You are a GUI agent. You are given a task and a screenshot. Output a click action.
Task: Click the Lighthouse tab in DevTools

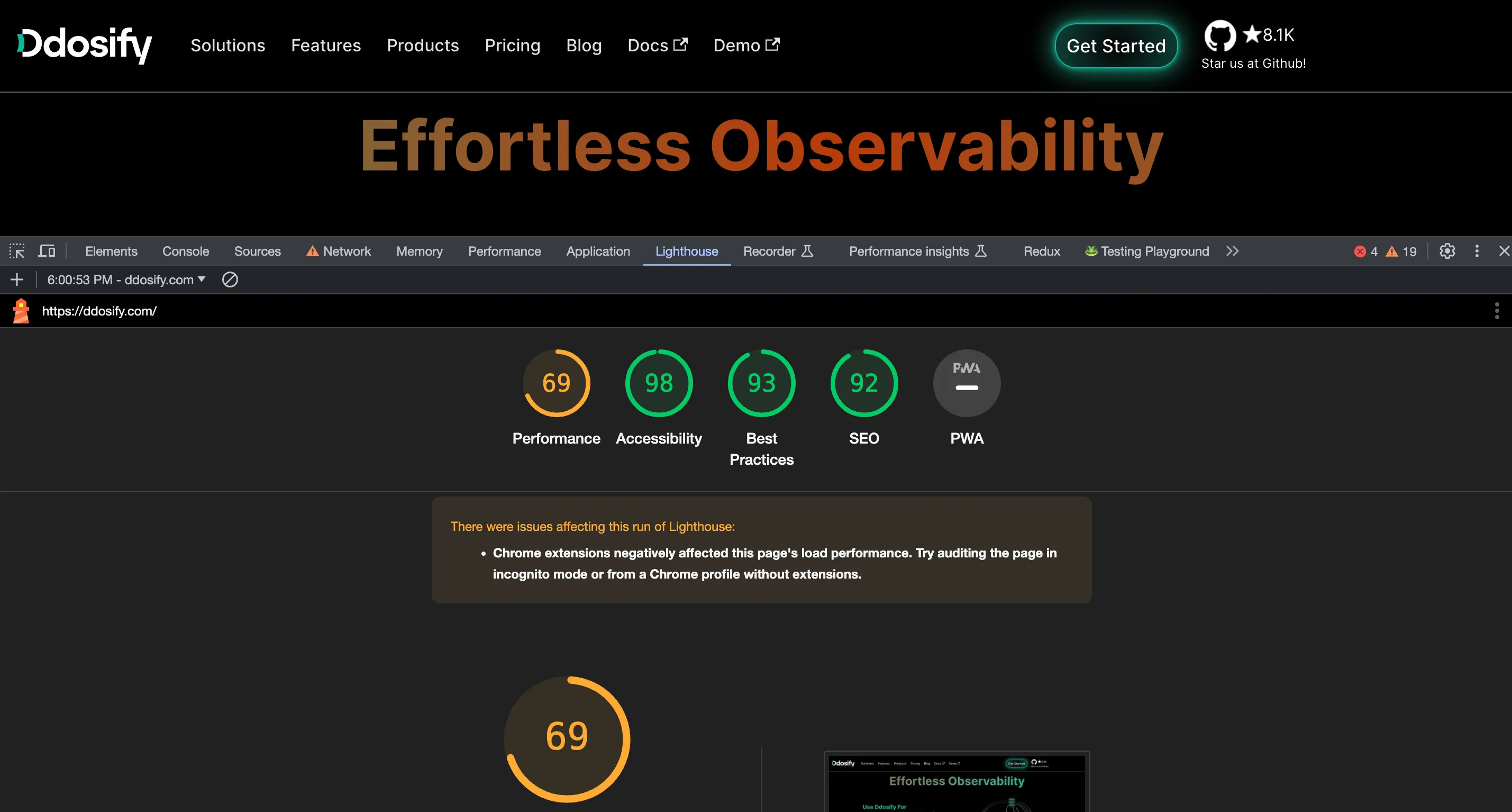point(686,251)
